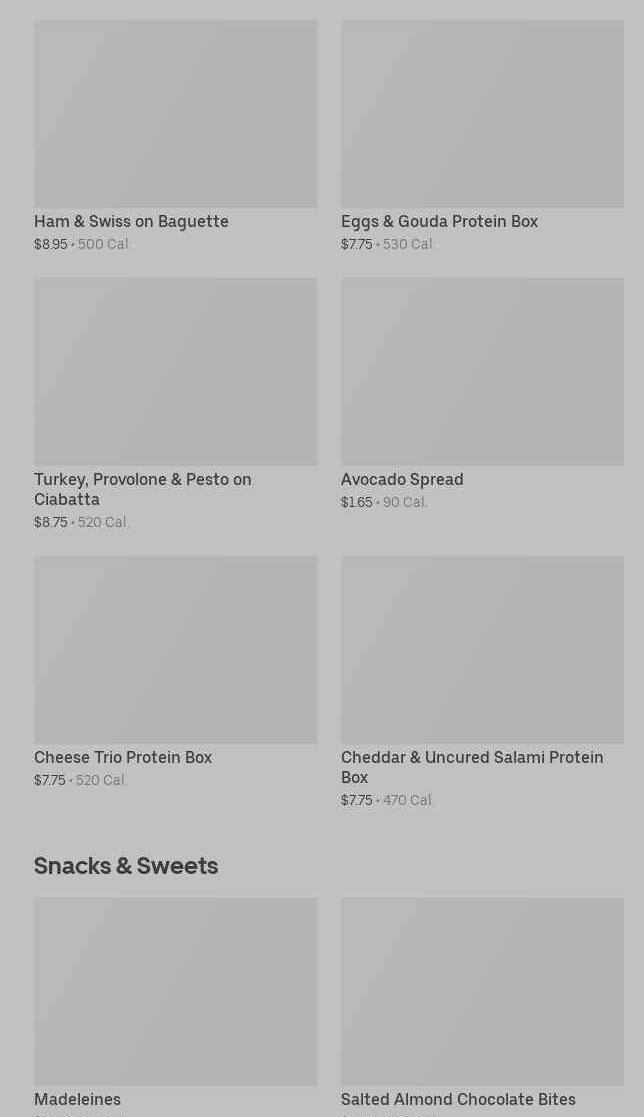Open the Eggs & Gouda Protein Box image
This screenshot has width=644, height=1117.
[482, 114]
